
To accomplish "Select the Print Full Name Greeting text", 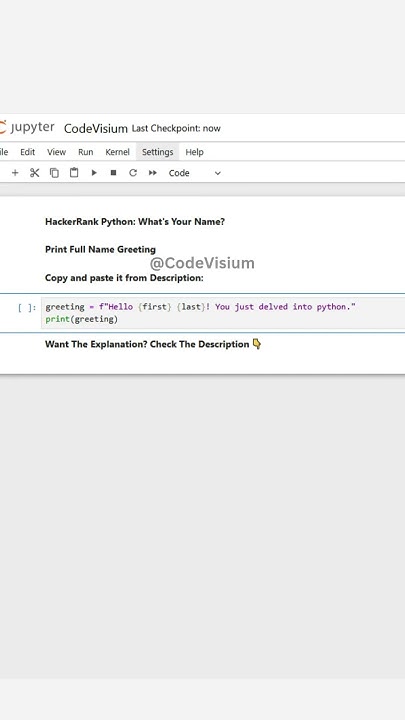I will (x=100, y=249).
